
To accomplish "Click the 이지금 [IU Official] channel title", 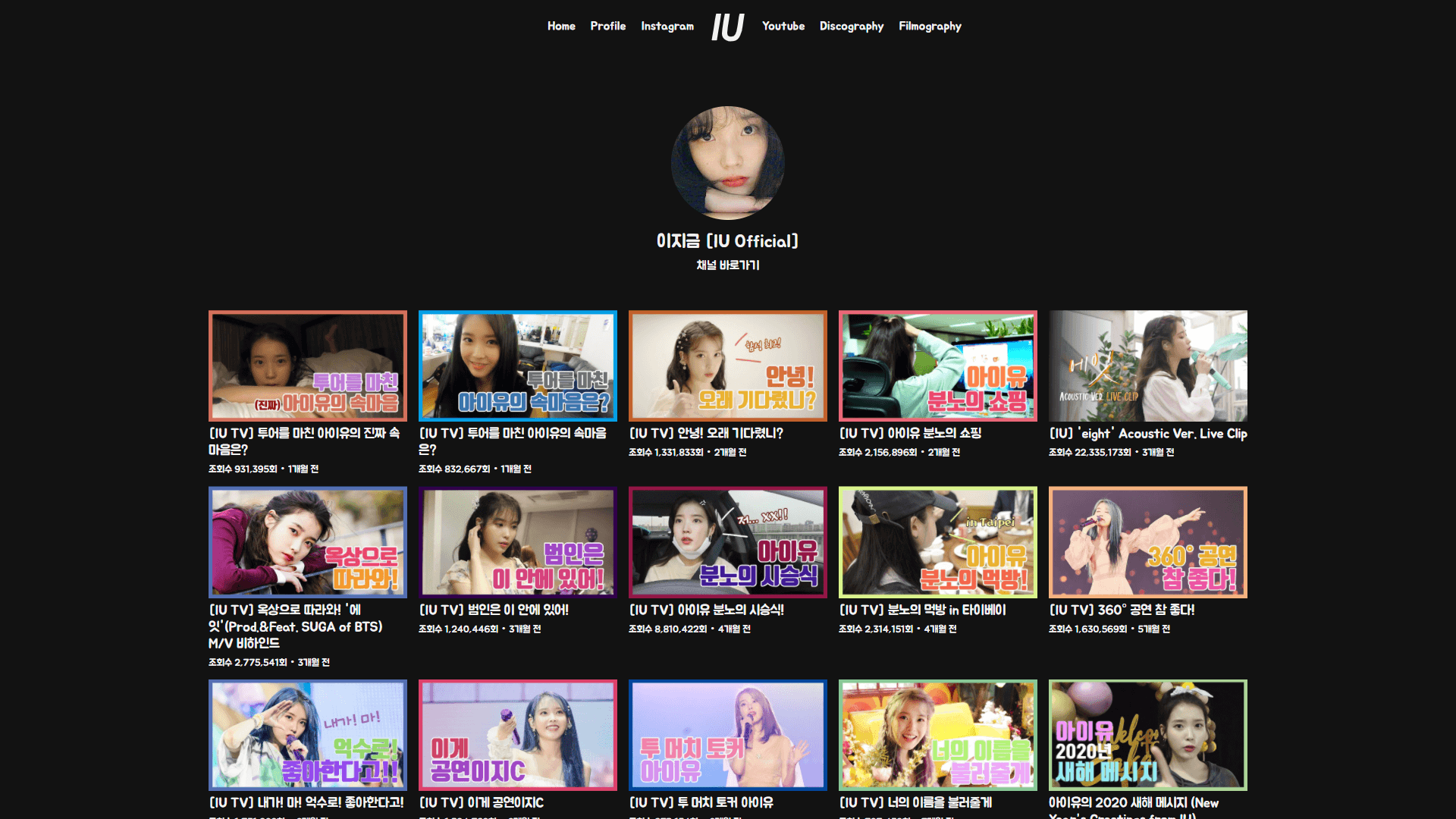I will [x=727, y=241].
